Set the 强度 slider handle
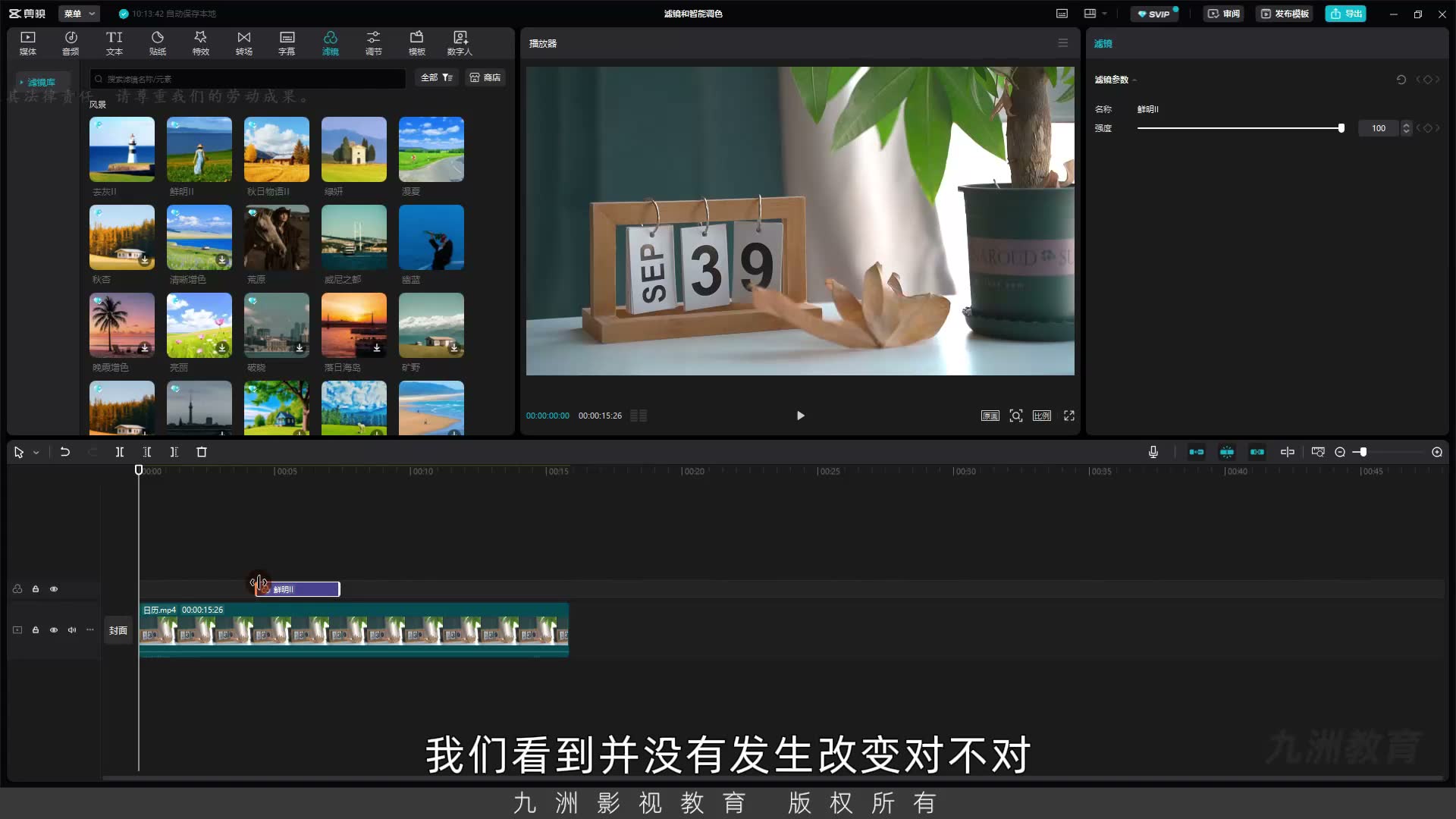This screenshot has width=1456, height=819. pyautogui.click(x=1341, y=128)
